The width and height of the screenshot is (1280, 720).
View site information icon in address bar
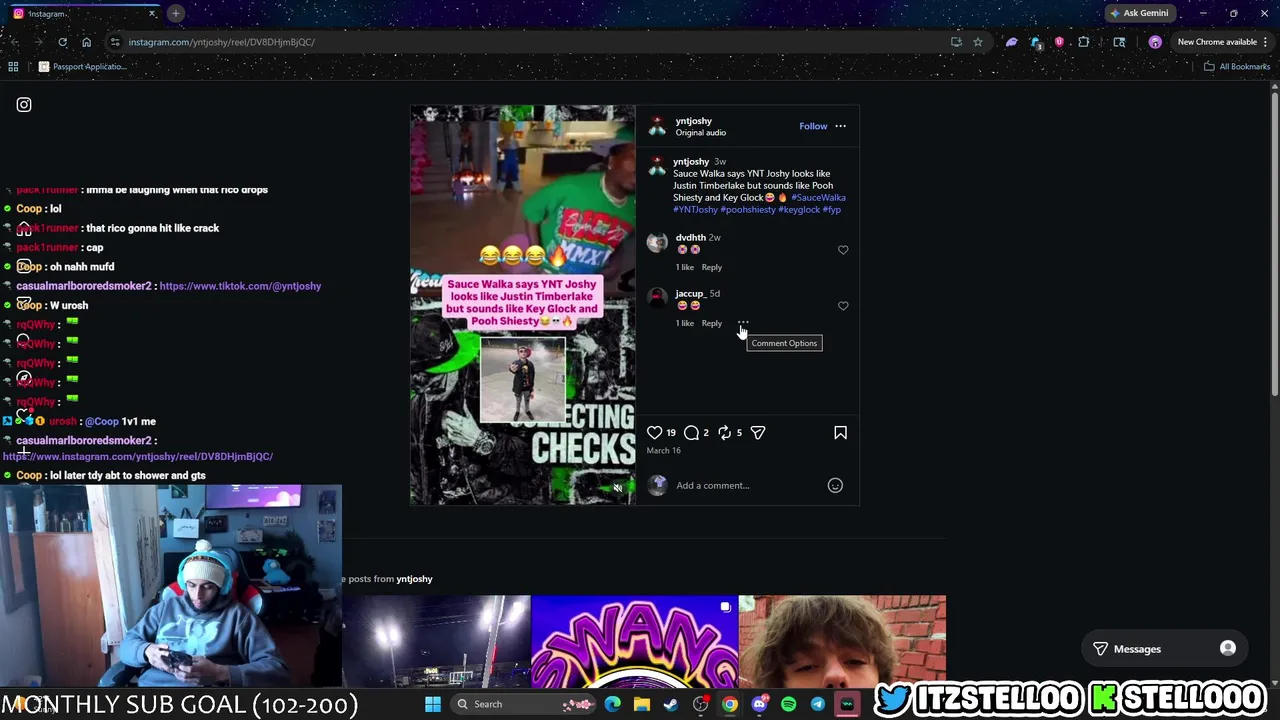click(x=115, y=42)
